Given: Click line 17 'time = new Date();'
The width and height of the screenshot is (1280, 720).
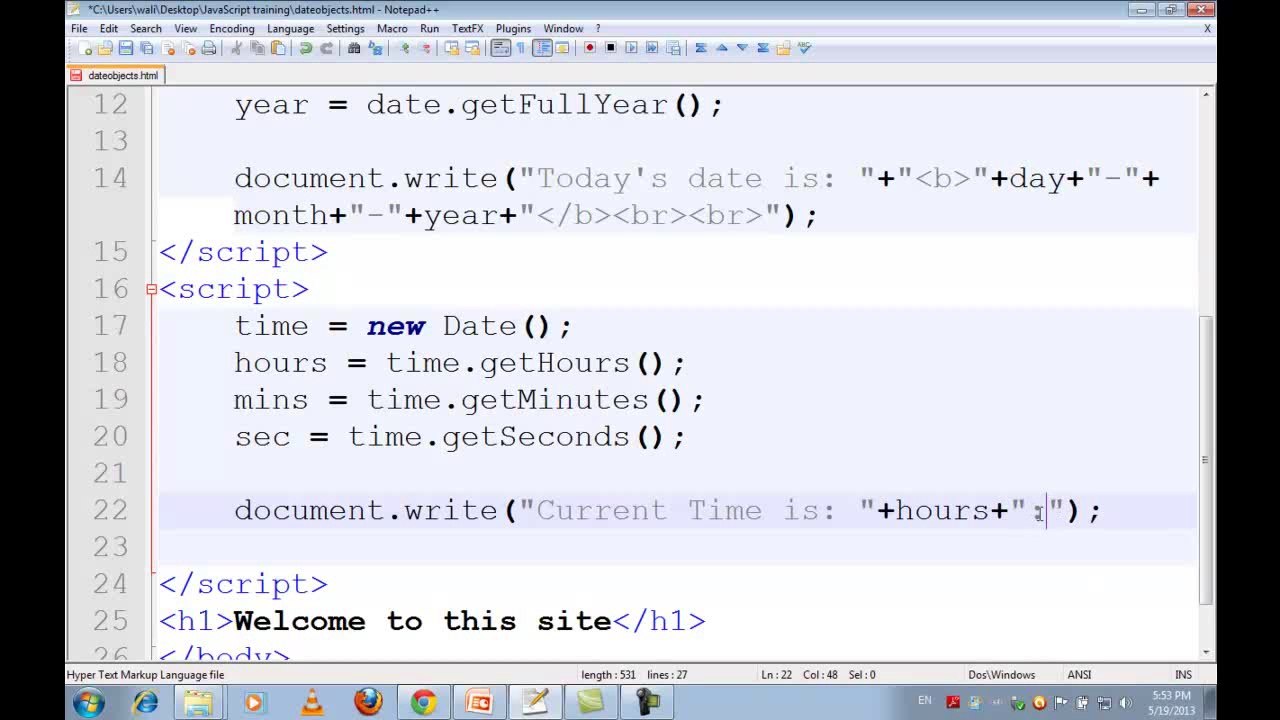Looking at the screenshot, I should (403, 326).
